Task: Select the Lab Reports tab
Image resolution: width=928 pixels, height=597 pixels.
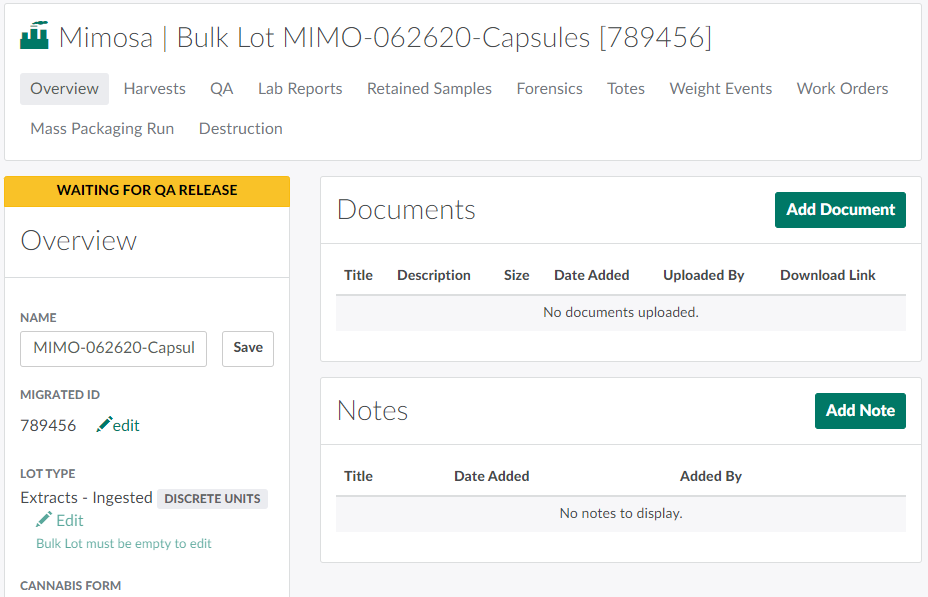Action: (x=300, y=89)
